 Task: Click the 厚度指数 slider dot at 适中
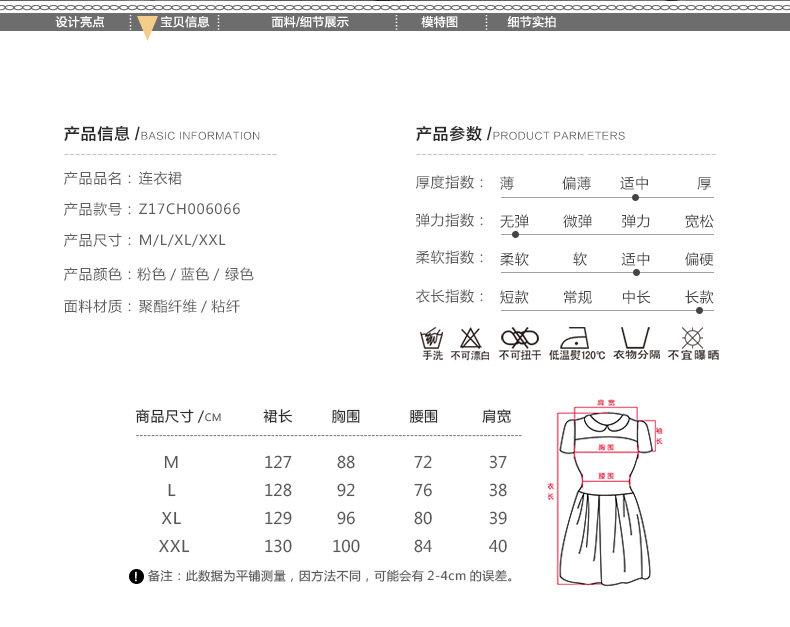(635, 197)
